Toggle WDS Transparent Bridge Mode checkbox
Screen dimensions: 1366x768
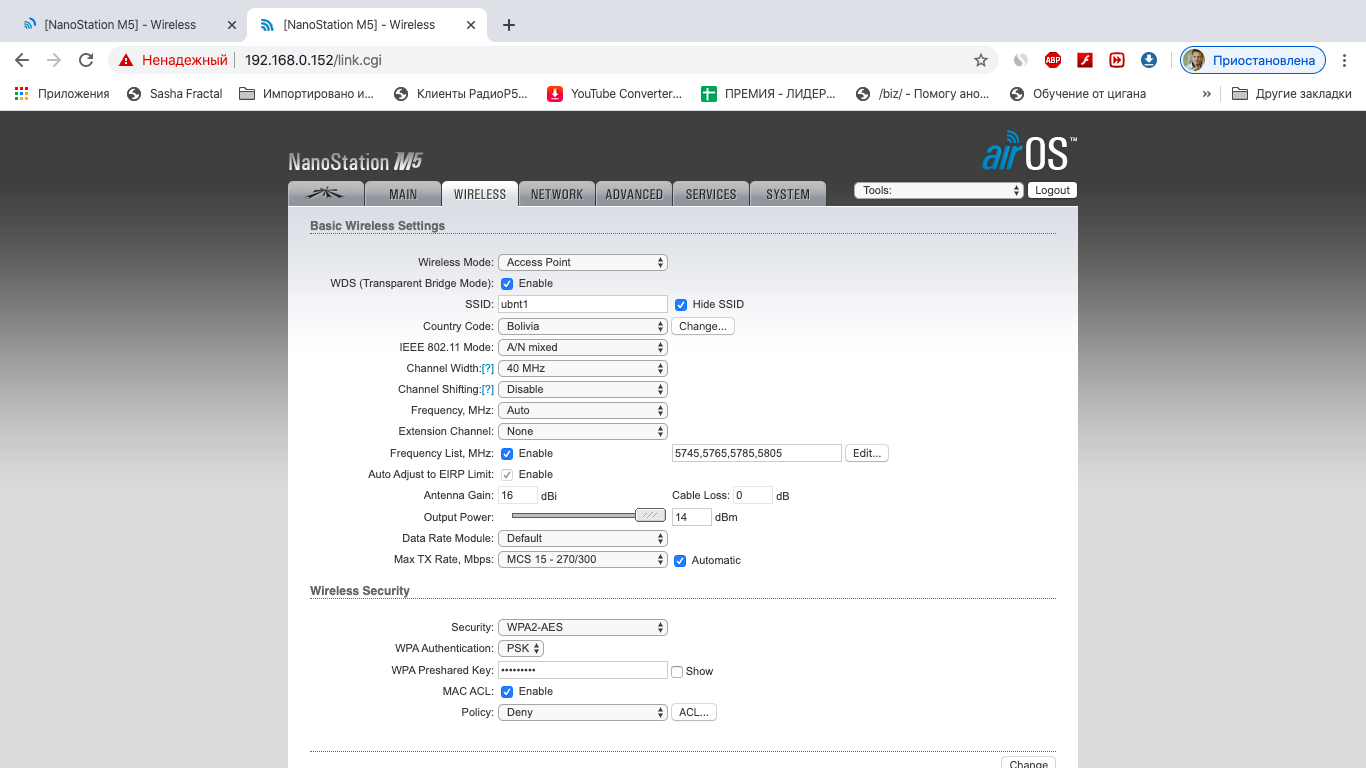[x=507, y=284]
